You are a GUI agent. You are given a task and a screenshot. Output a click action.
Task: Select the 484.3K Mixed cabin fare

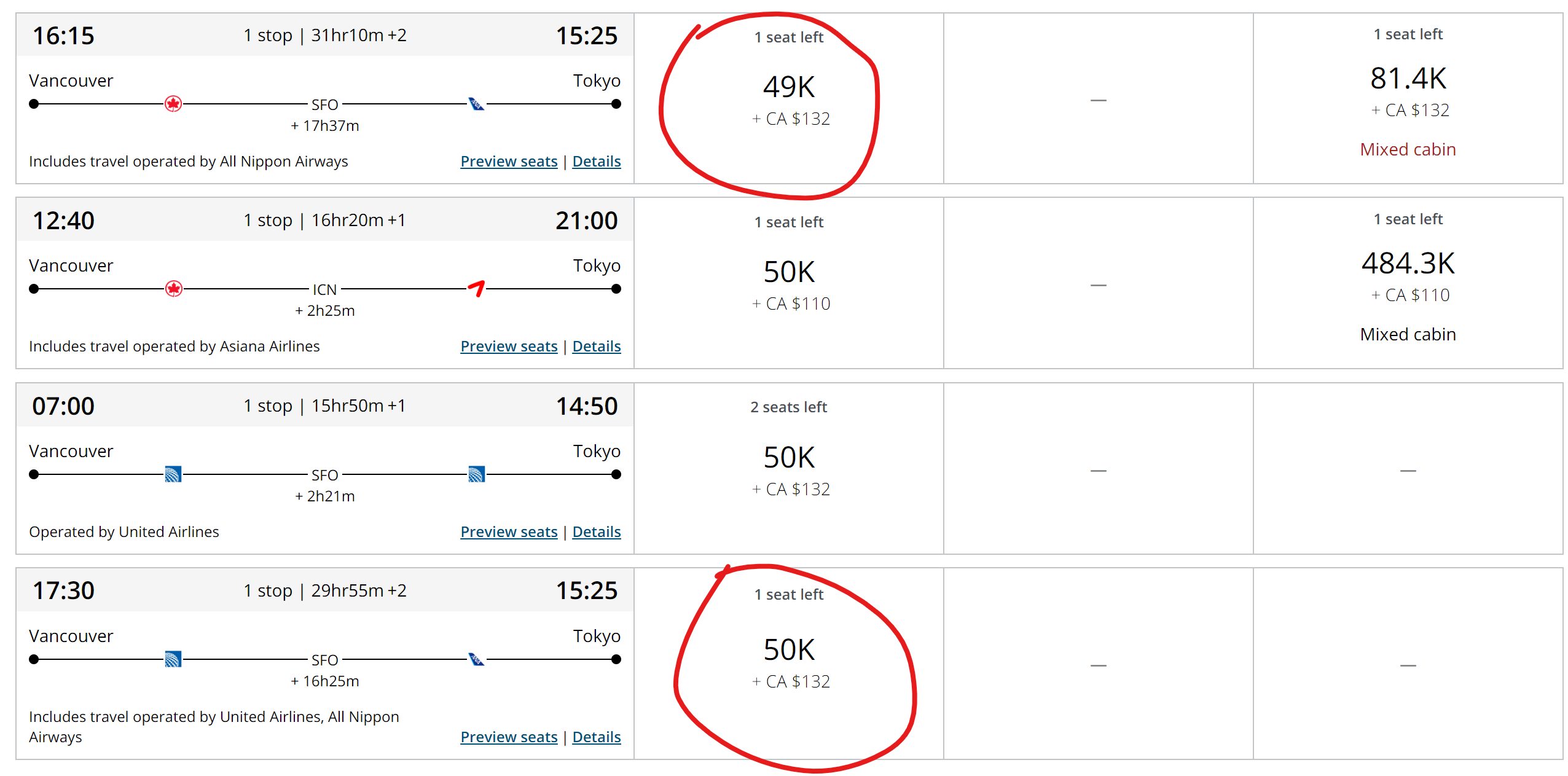(1408, 283)
